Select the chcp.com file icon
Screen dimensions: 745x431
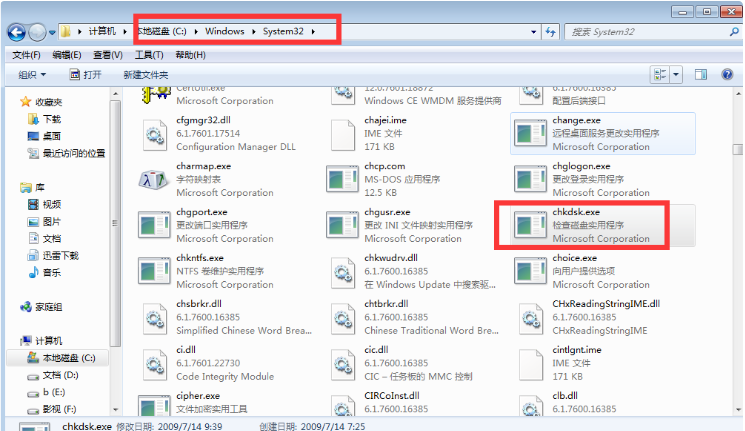click(x=342, y=180)
